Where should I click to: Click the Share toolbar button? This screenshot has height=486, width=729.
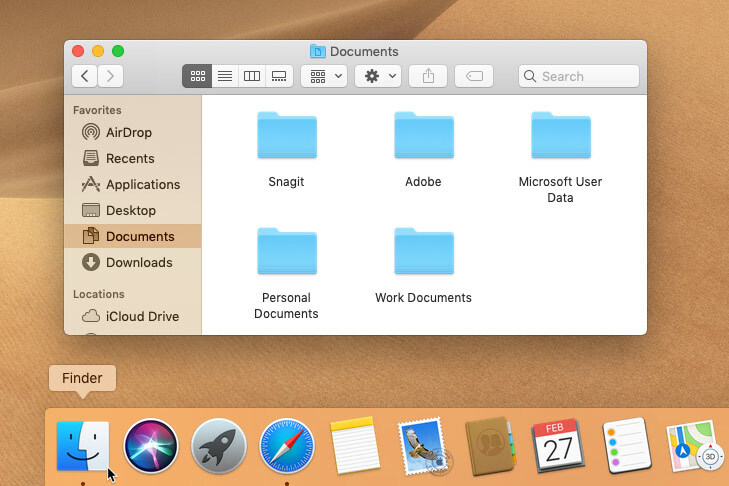(428, 76)
